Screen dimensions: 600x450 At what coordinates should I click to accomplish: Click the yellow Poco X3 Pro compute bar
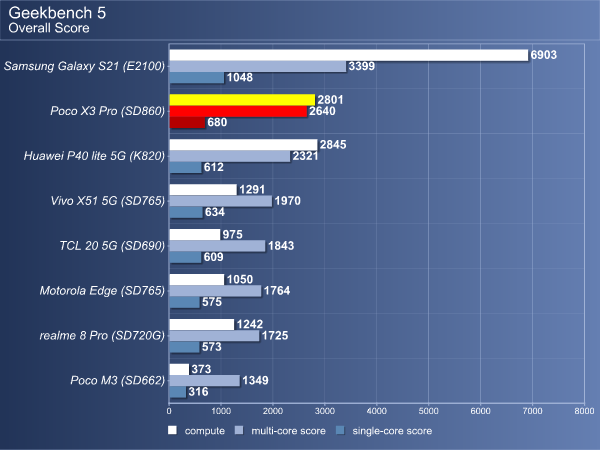coord(242,100)
